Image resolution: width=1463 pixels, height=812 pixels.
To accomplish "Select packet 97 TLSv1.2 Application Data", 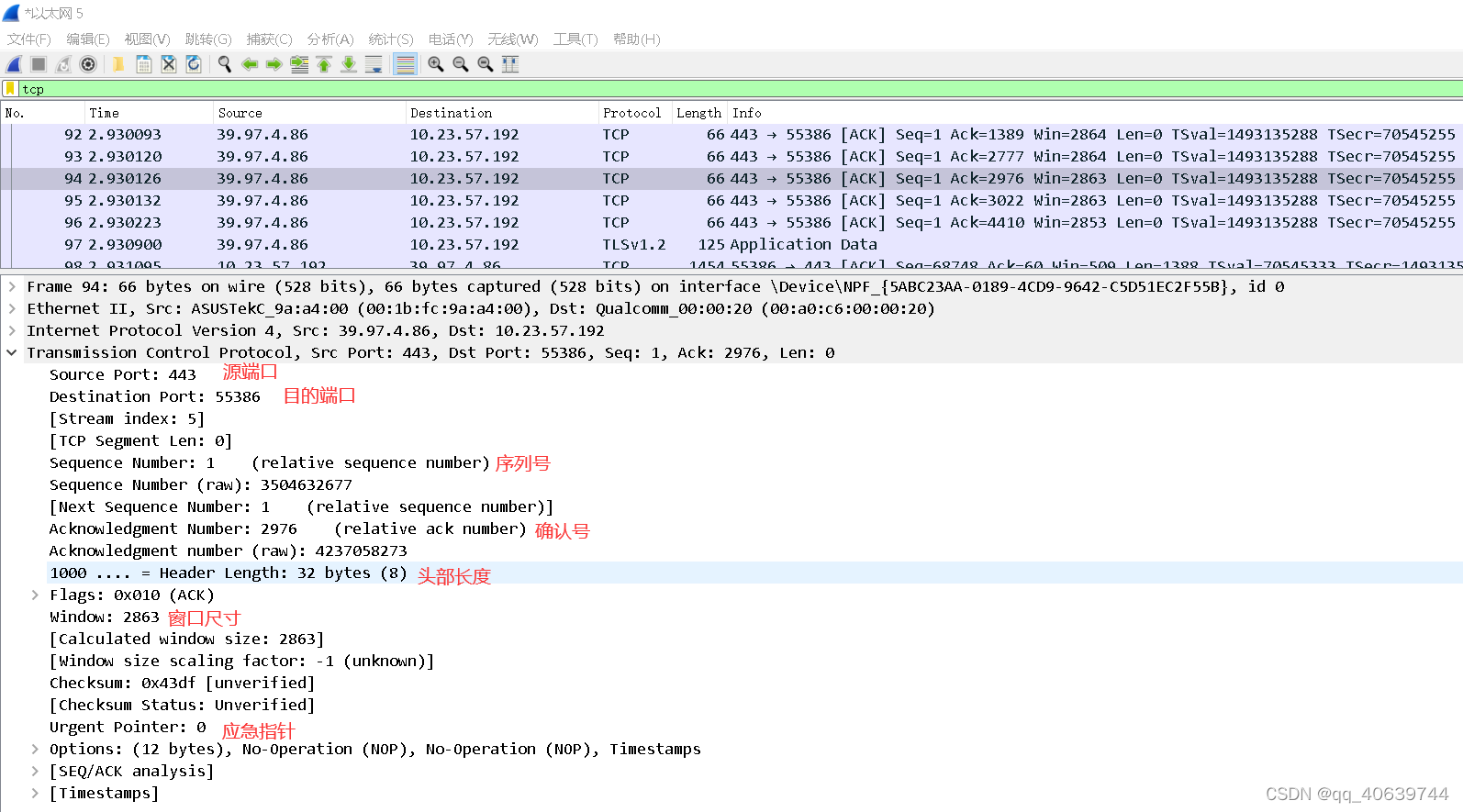I will pyautogui.click(x=731, y=245).
